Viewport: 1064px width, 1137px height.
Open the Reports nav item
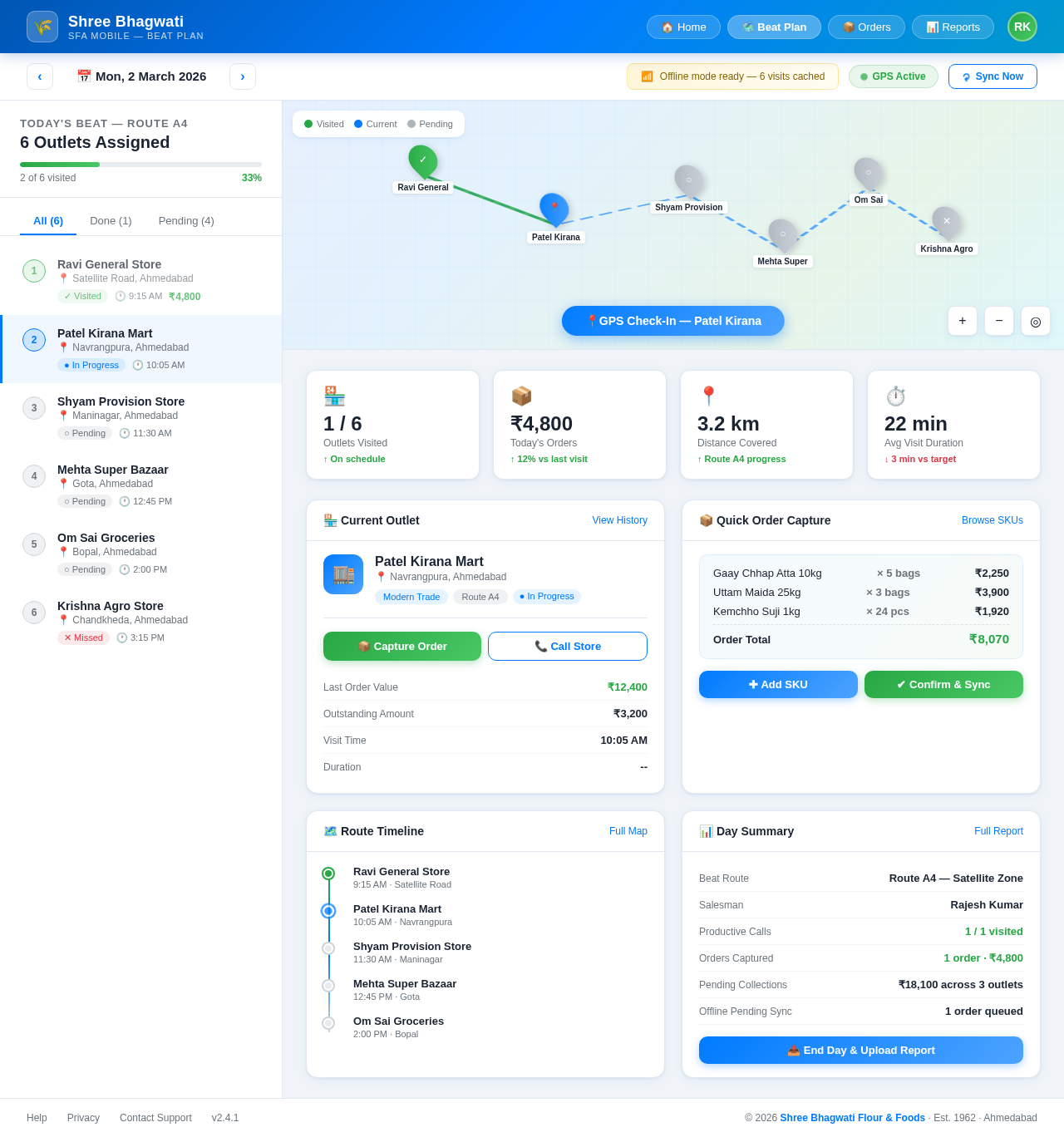pos(953,27)
